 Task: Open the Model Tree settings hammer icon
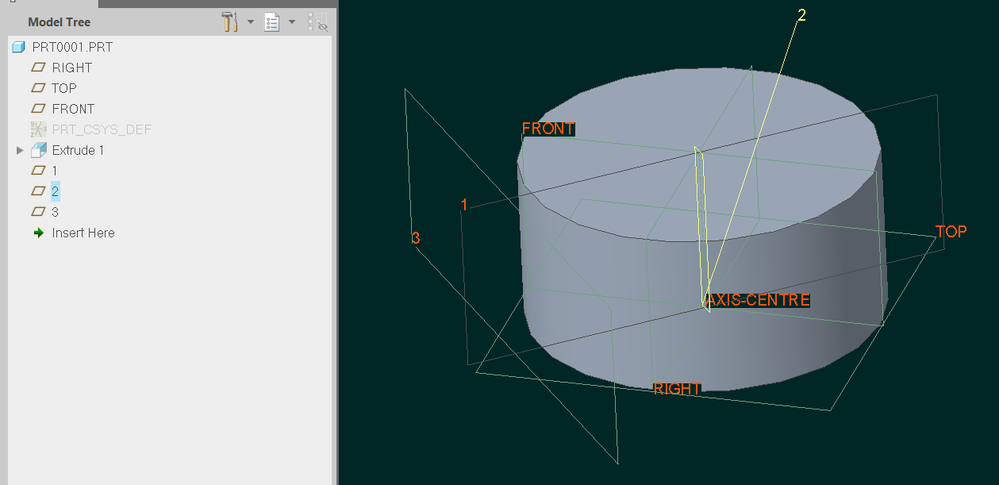[229, 21]
